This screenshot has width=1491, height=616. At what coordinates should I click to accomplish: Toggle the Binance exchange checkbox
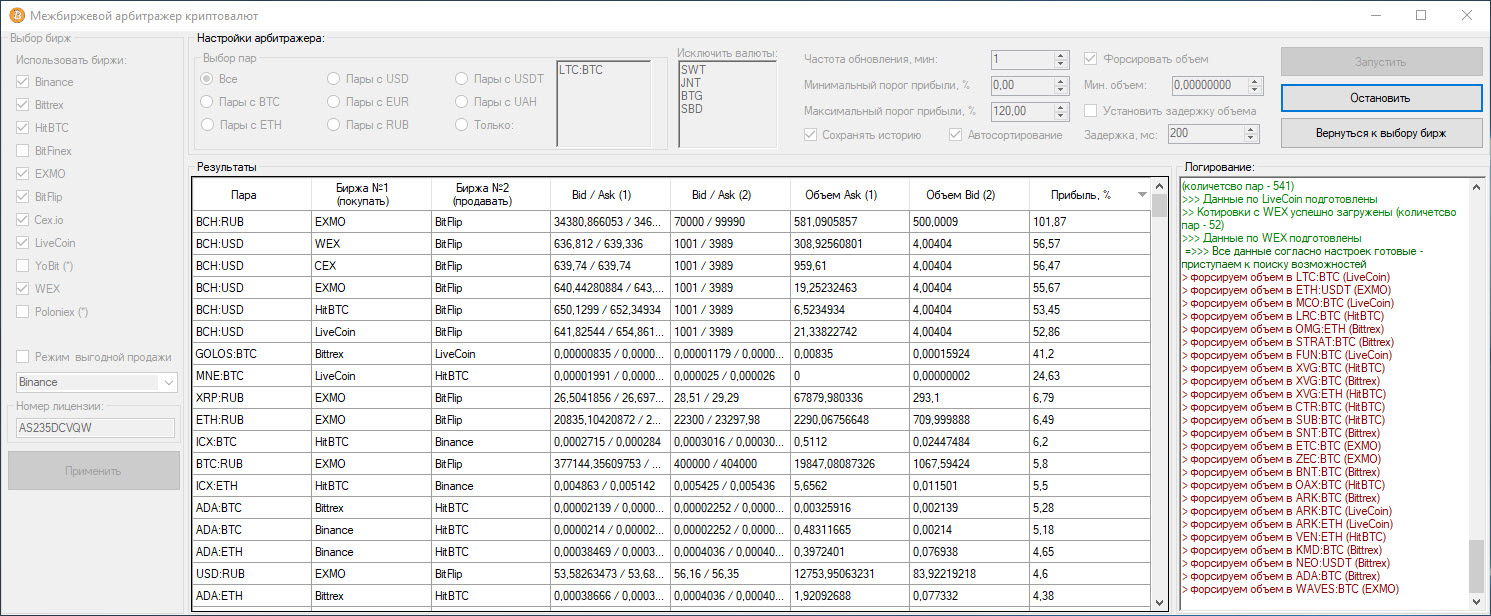click(22, 82)
